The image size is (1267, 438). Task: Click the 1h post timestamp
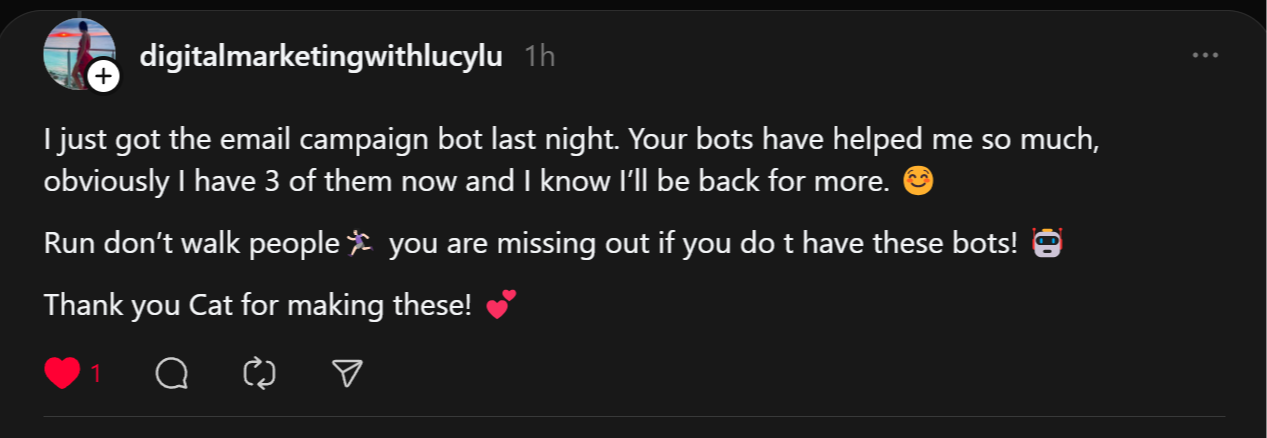(539, 56)
